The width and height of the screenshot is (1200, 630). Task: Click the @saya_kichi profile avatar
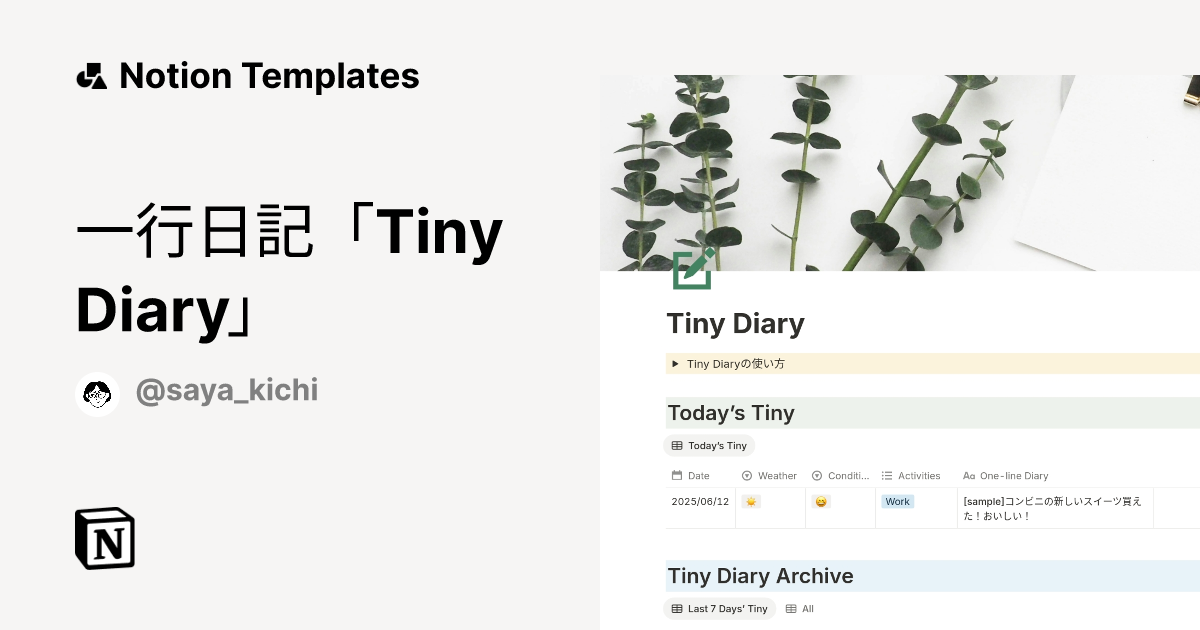97,394
